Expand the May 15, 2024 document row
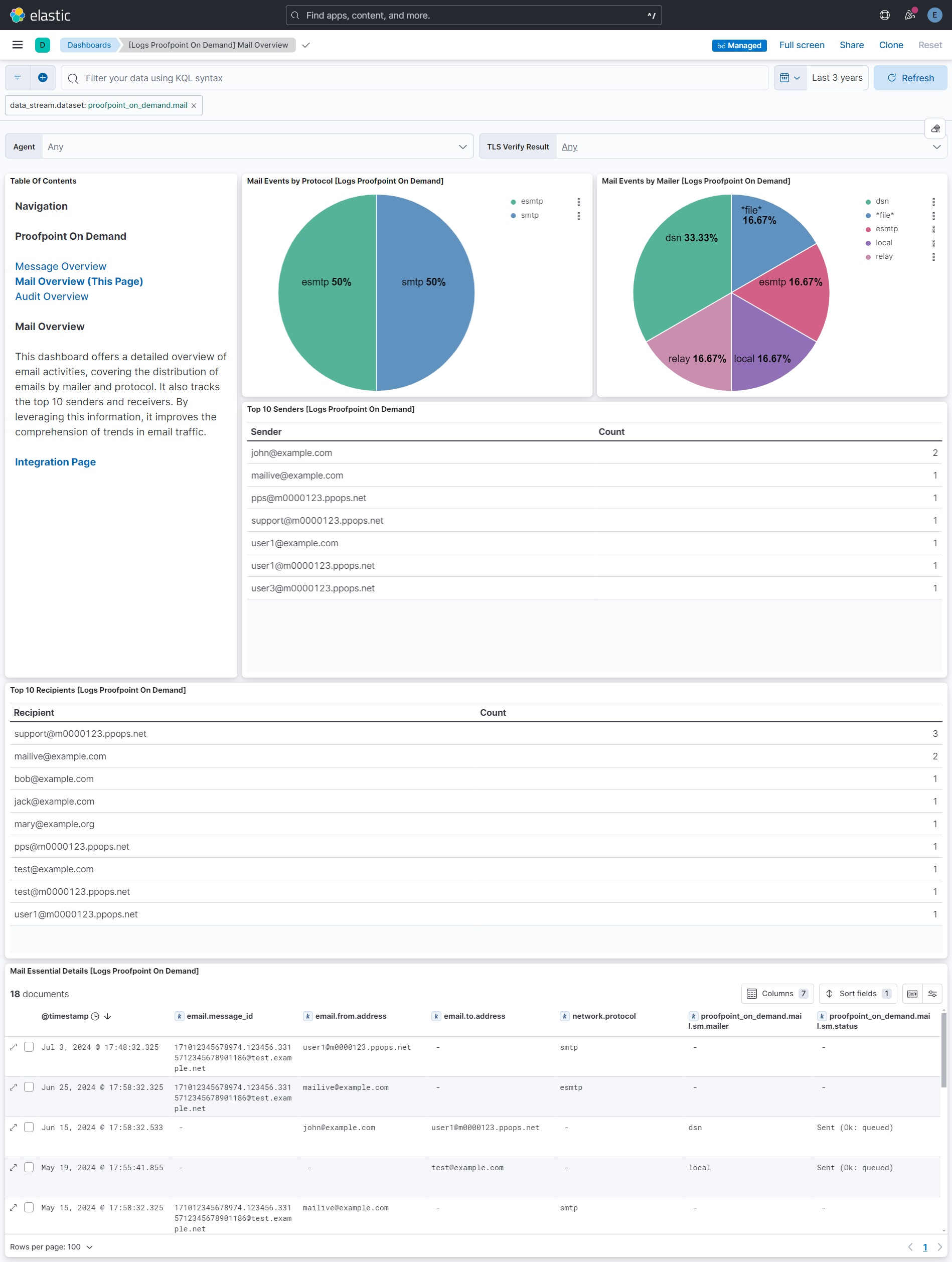Screen dimensions: 952x1262 pyautogui.click(x=13, y=1208)
